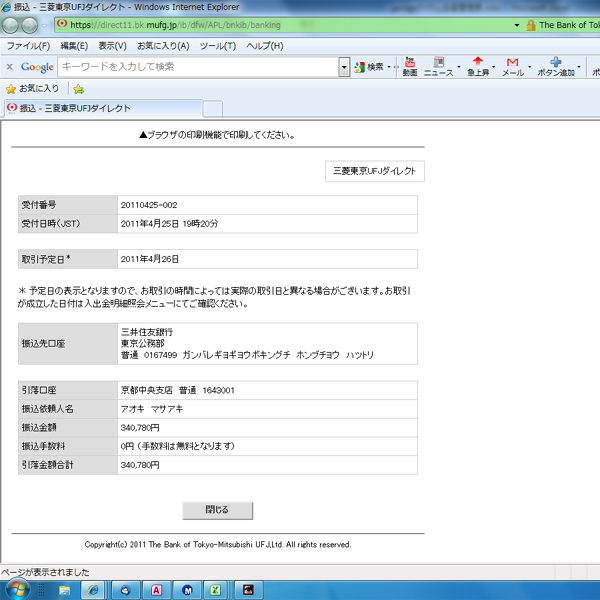Click the mufg.jp address bar URL

[175, 25]
